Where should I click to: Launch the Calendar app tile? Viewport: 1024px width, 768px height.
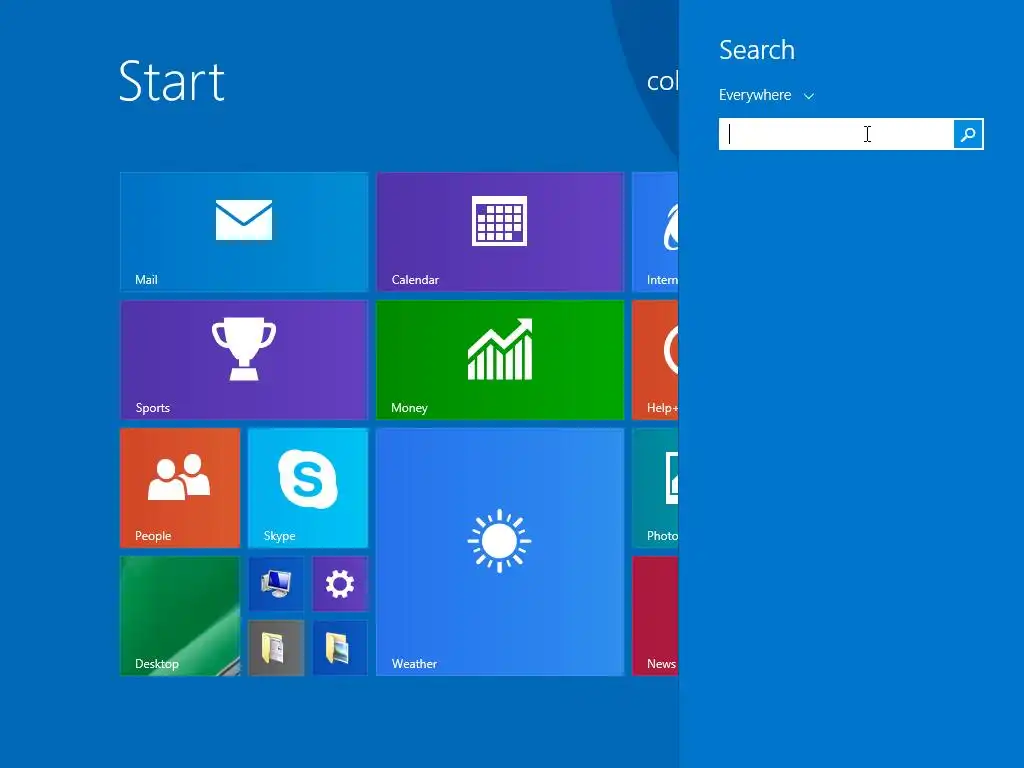[500, 232]
